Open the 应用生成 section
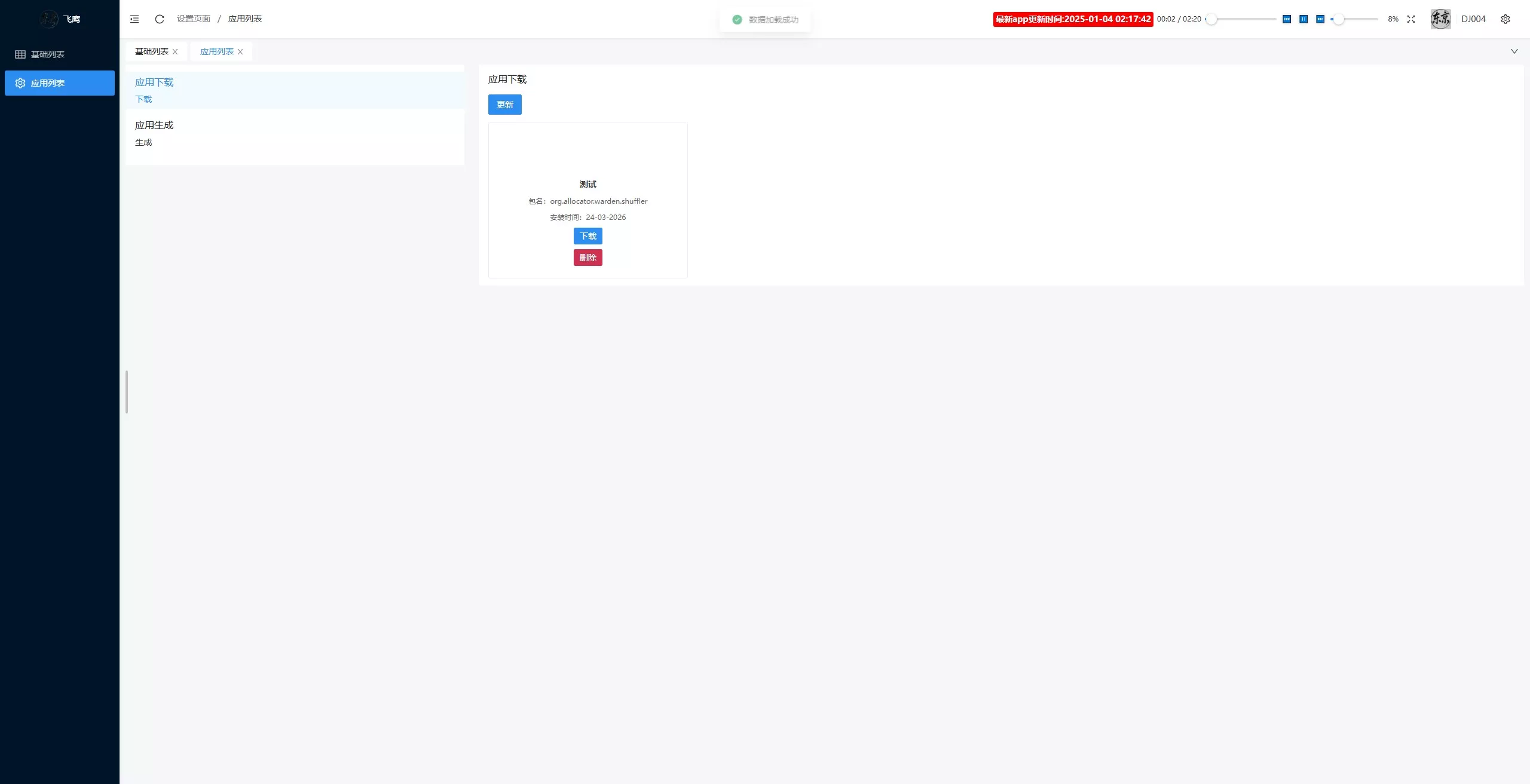1530x784 pixels. point(154,124)
